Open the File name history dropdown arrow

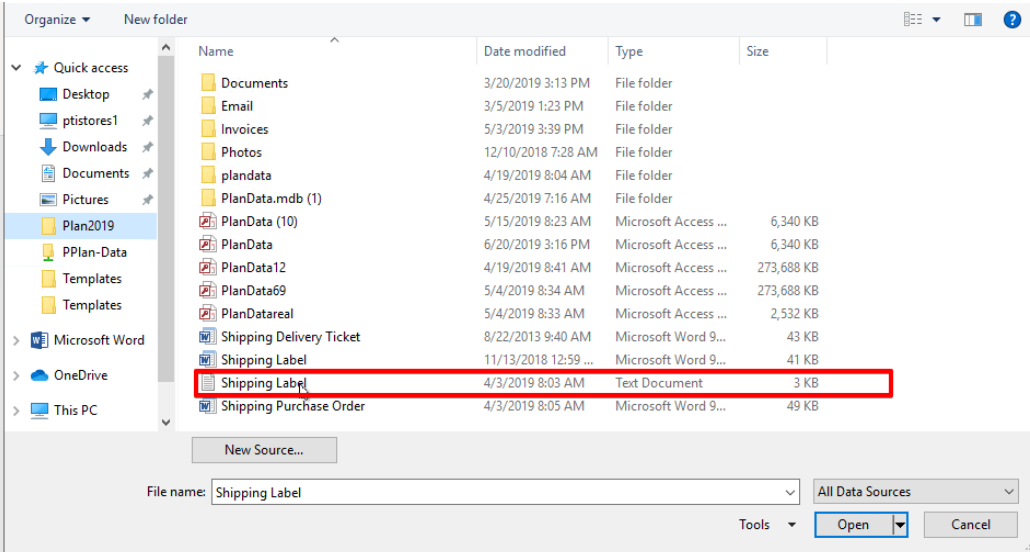pyautogui.click(x=790, y=492)
